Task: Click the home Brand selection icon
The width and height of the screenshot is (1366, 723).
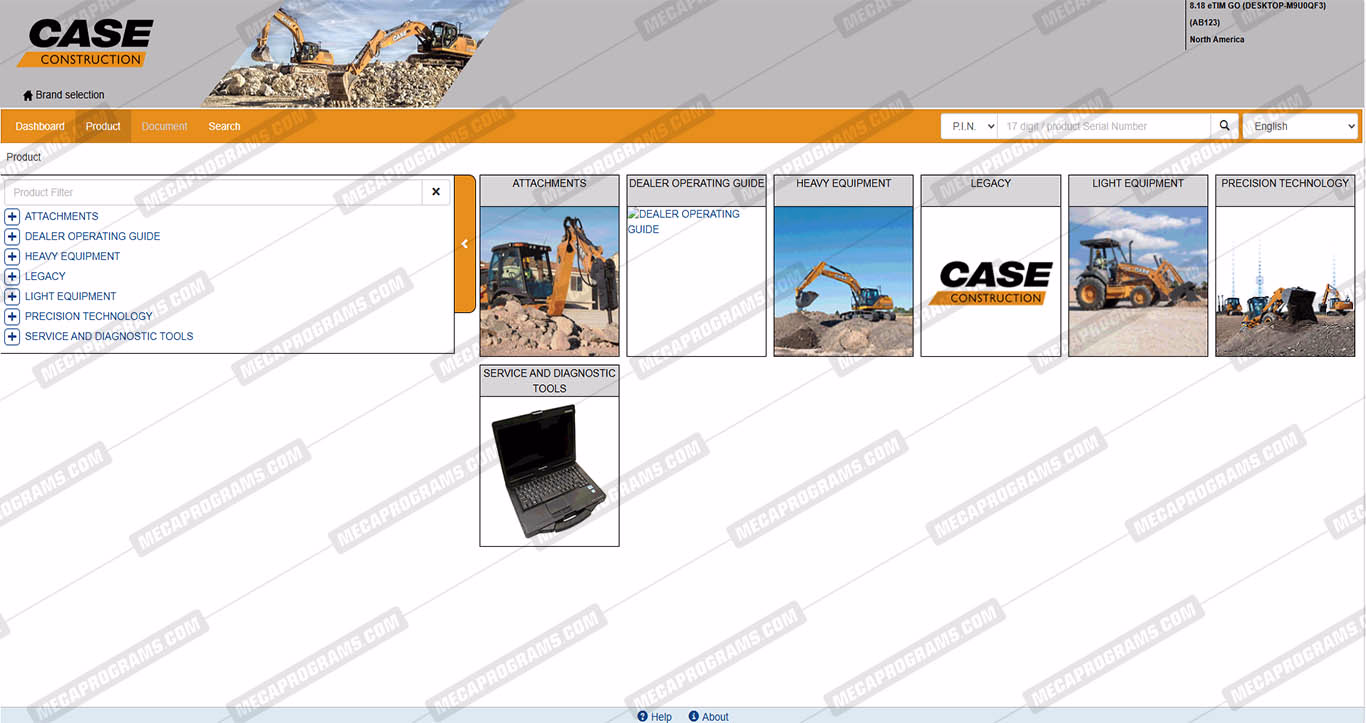Action: point(28,96)
